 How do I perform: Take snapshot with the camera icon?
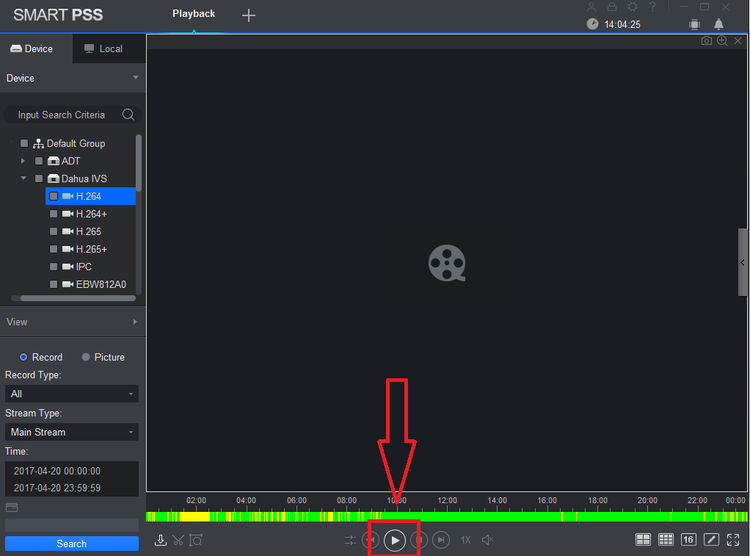[706, 41]
